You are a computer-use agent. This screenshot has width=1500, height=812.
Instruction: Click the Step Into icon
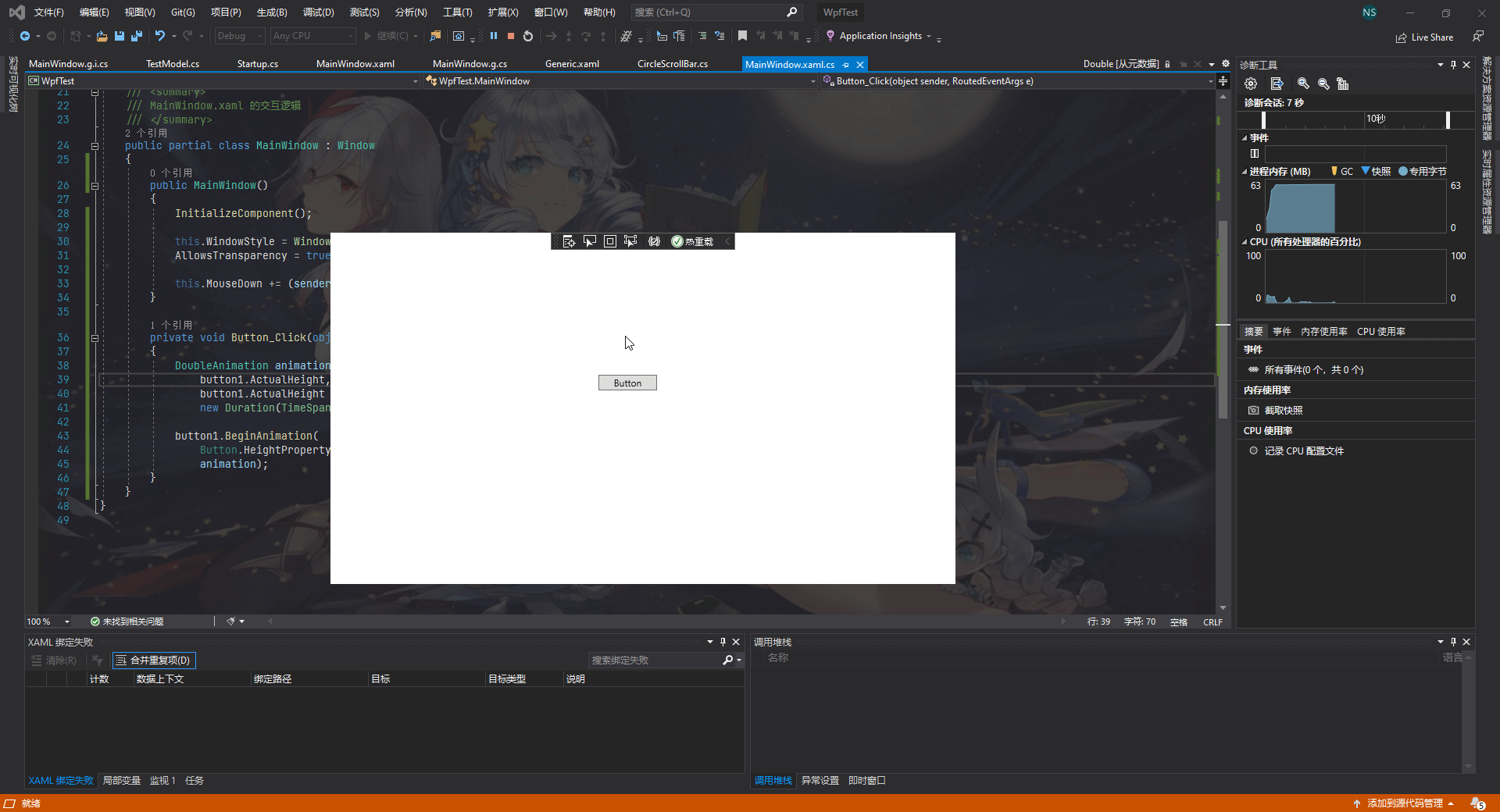pos(570,36)
